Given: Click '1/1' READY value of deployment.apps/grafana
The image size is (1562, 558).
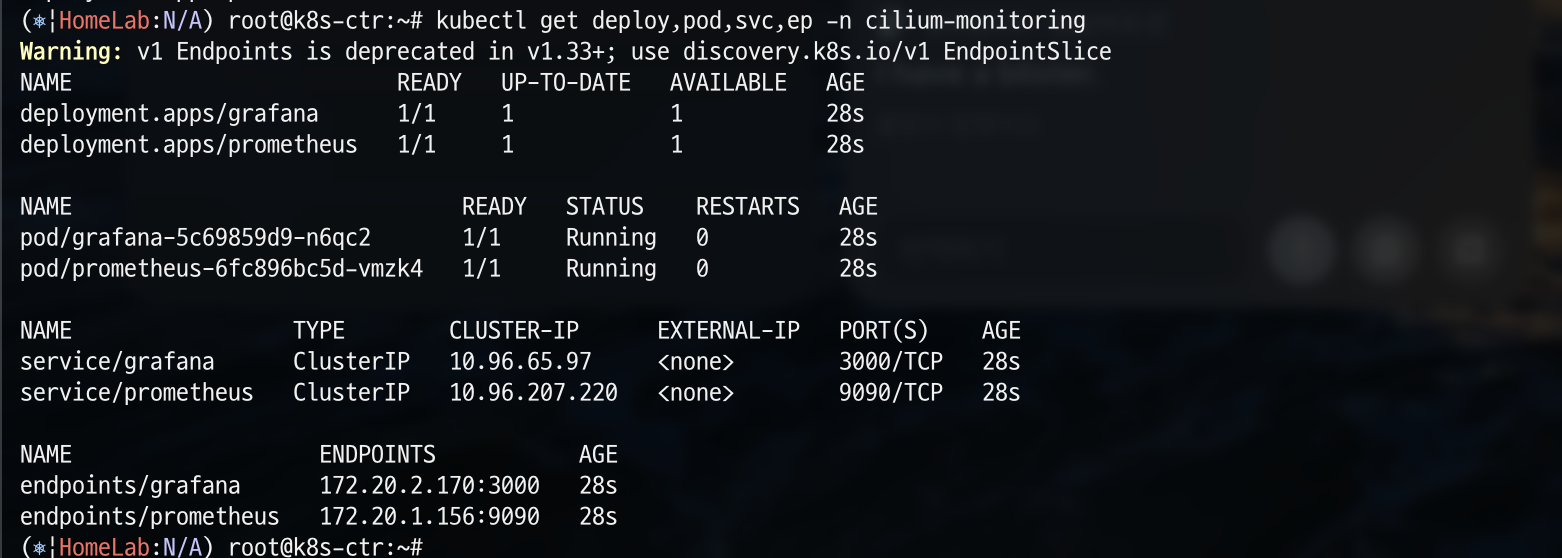Looking at the screenshot, I should (x=417, y=113).
